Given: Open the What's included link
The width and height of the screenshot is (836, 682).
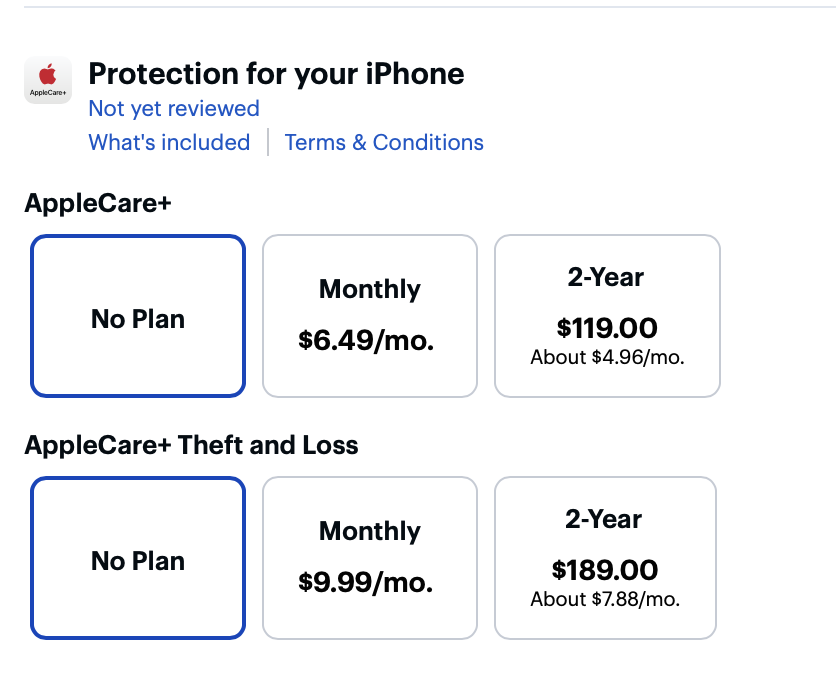Looking at the screenshot, I should (169, 142).
